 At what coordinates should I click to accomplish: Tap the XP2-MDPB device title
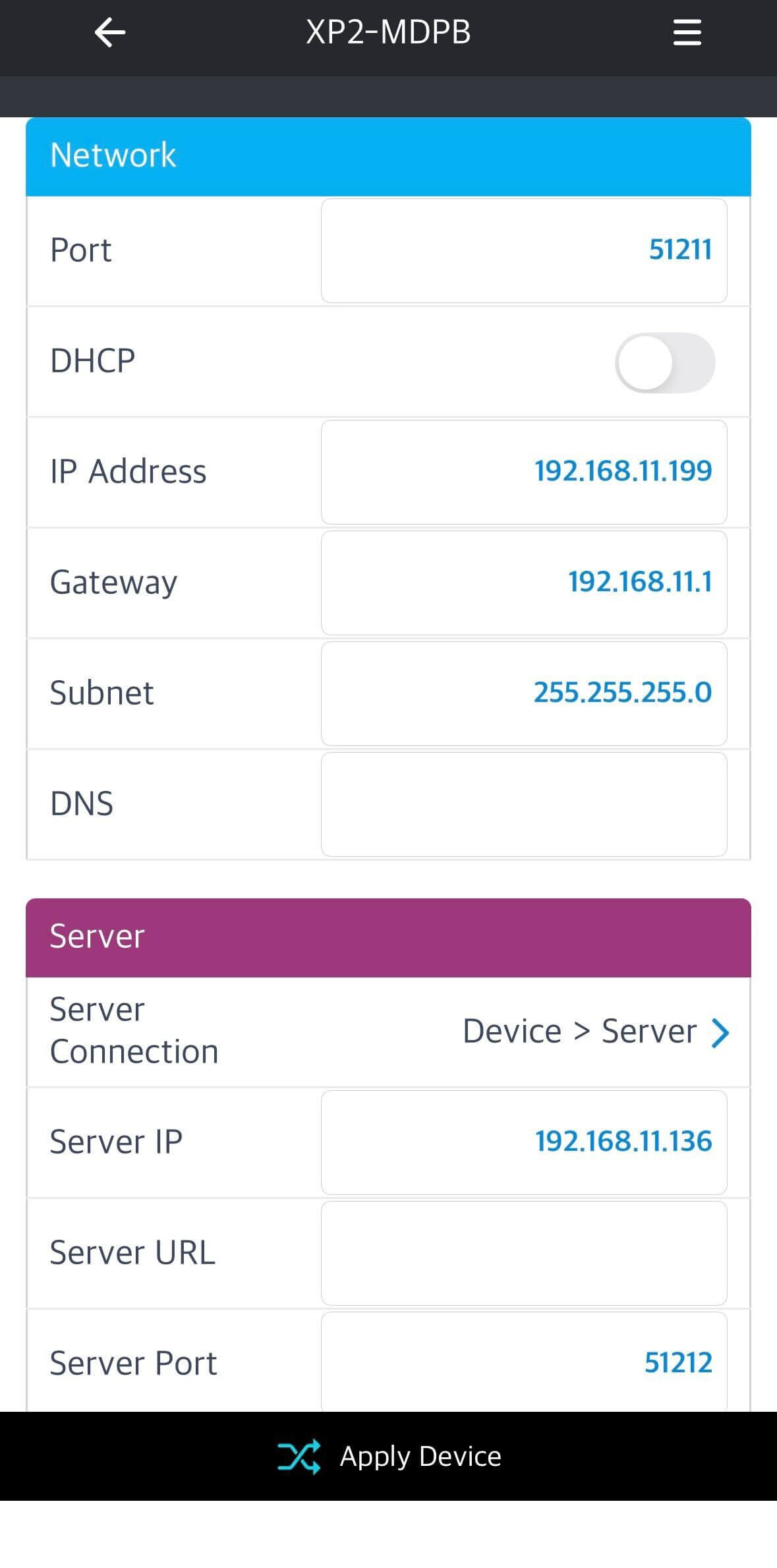[388, 32]
